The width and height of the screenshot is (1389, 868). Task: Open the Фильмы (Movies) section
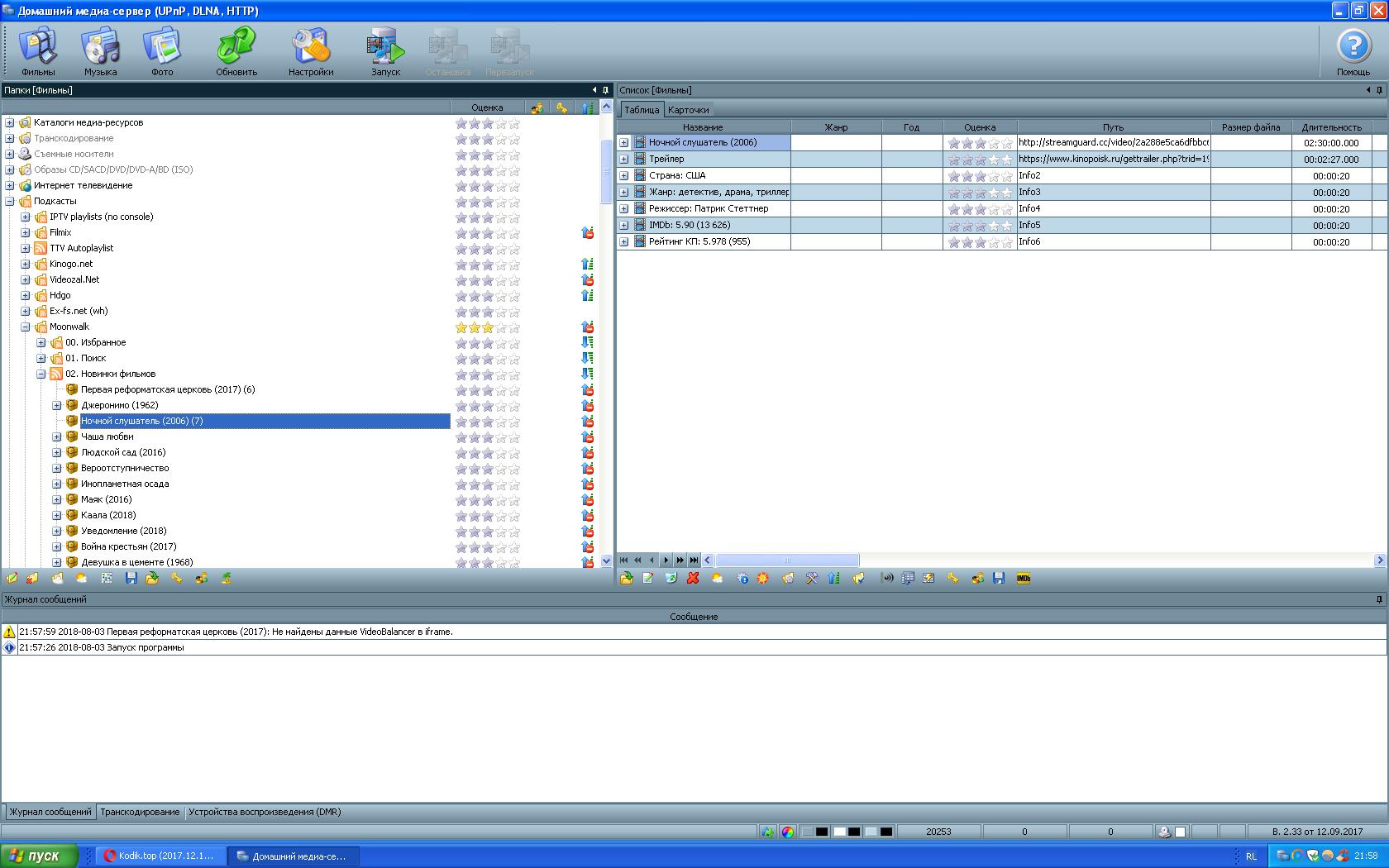point(38,51)
